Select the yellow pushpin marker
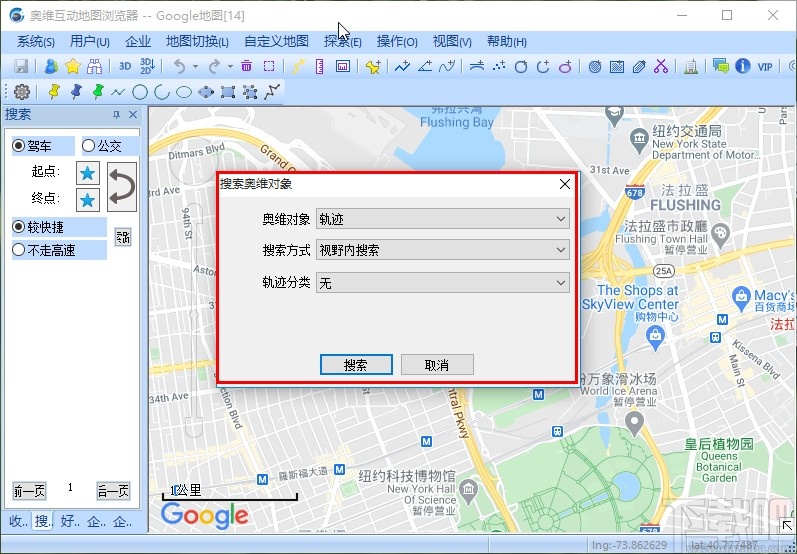 click(x=54, y=92)
